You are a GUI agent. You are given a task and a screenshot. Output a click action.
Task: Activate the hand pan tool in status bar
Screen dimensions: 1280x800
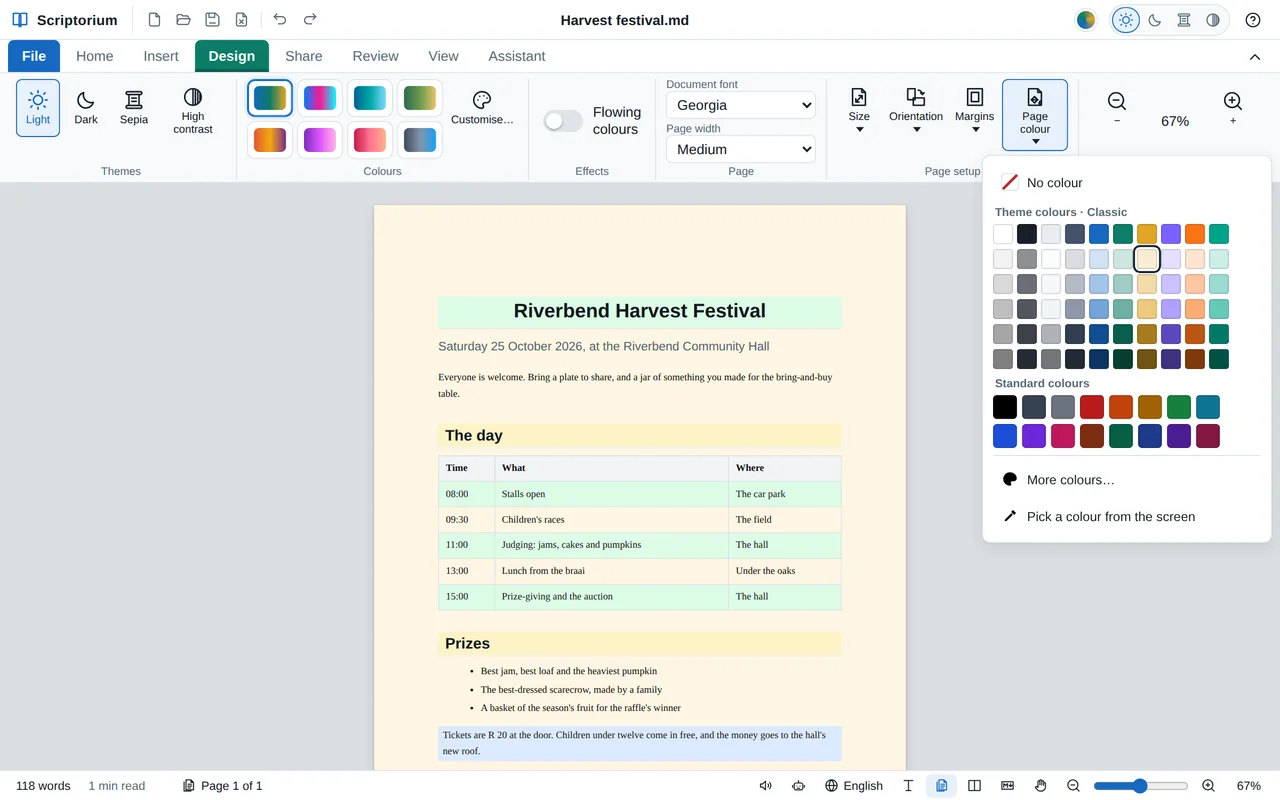pyautogui.click(x=1041, y=786)
